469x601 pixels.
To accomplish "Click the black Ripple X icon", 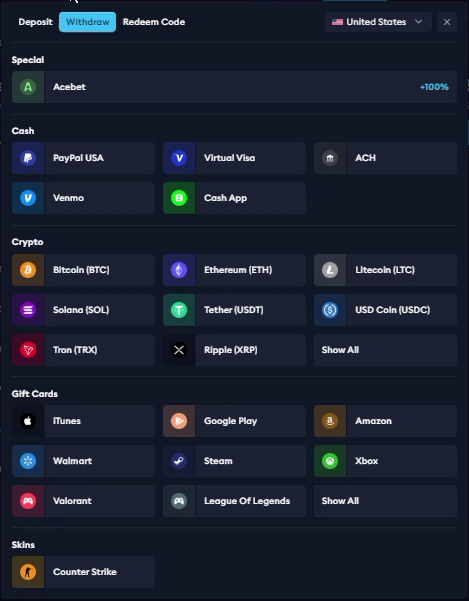I will (x=179, y=350).
